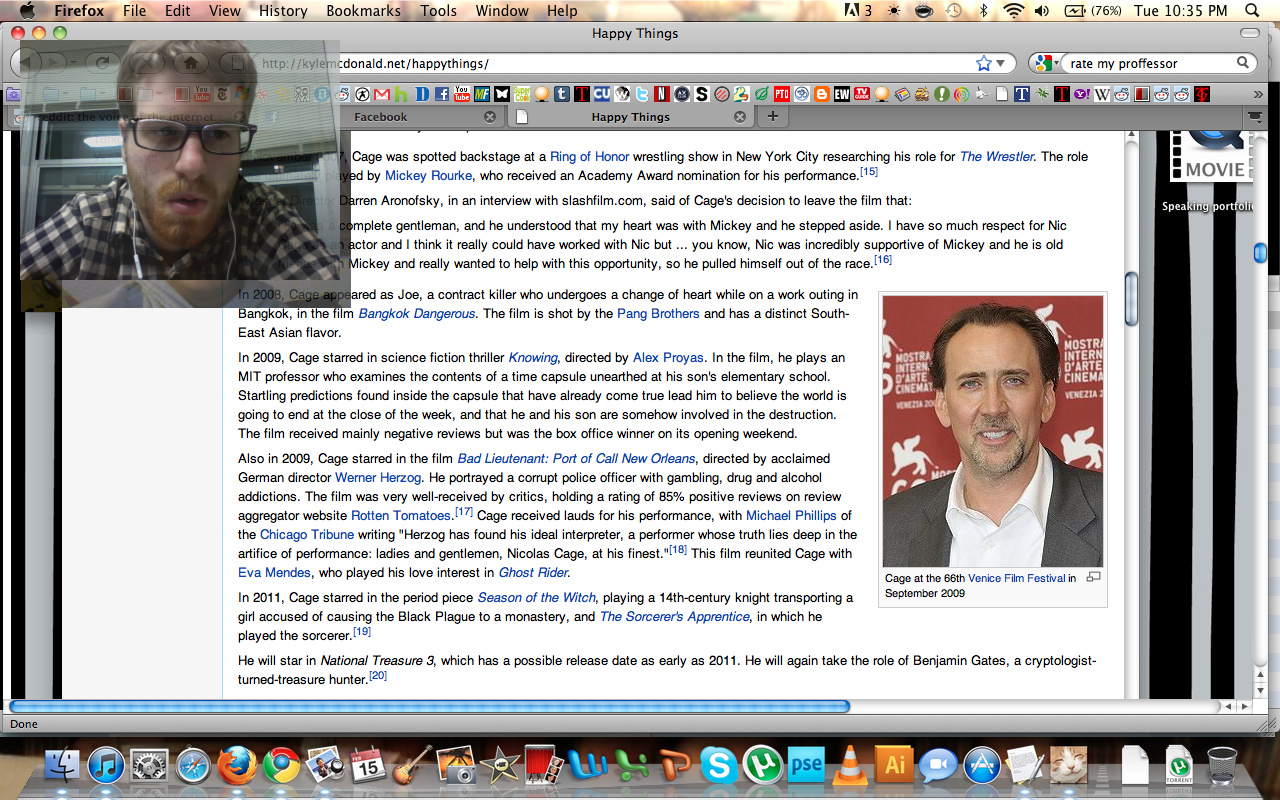The image size is (1280, 800).
Task: Launch VLC from the dock
Action: tap(851, 766)
